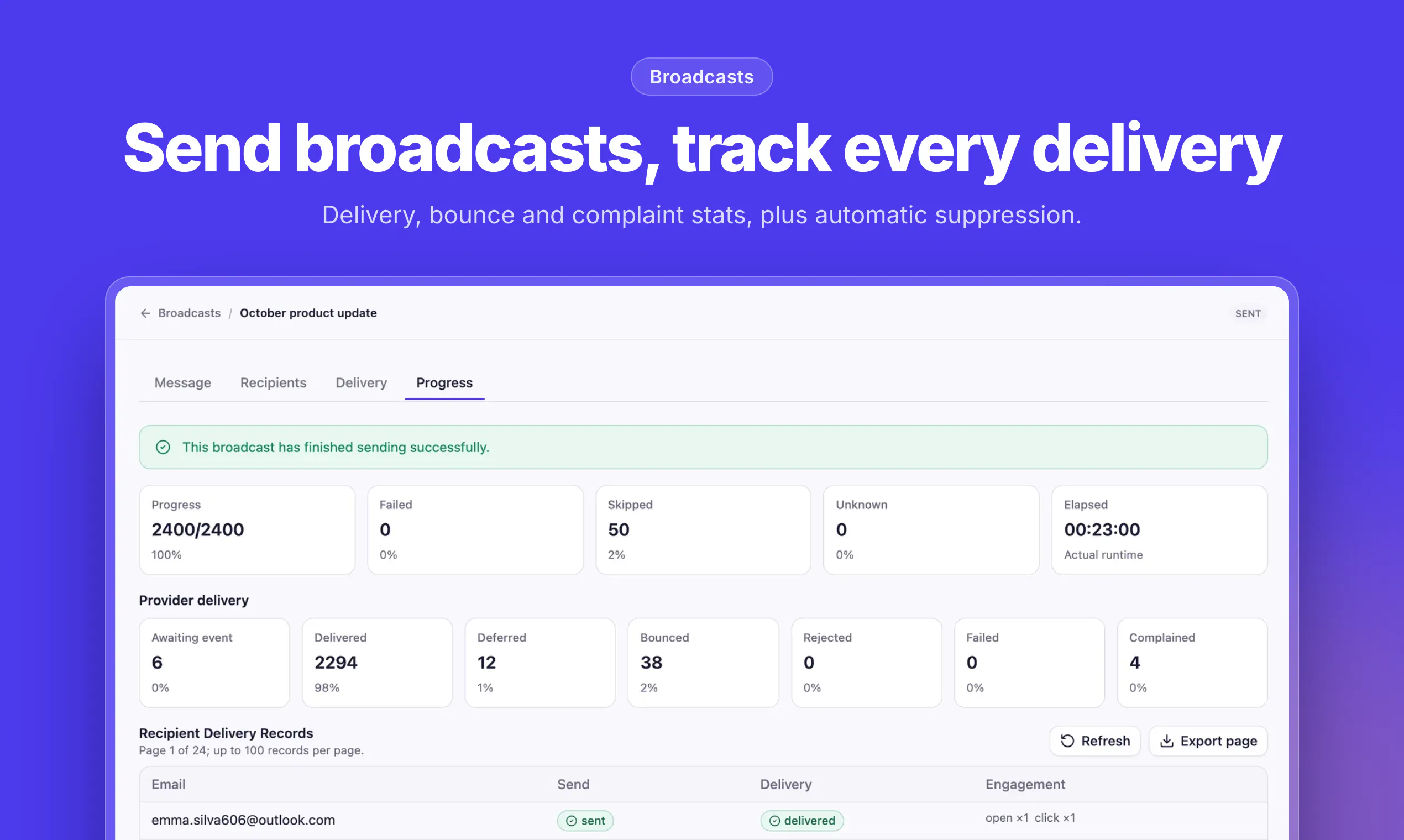The height and width of the screenshot is (840, 1404).
Task: Click the Delivered 2294 card
Action: (x=378, y=663)
